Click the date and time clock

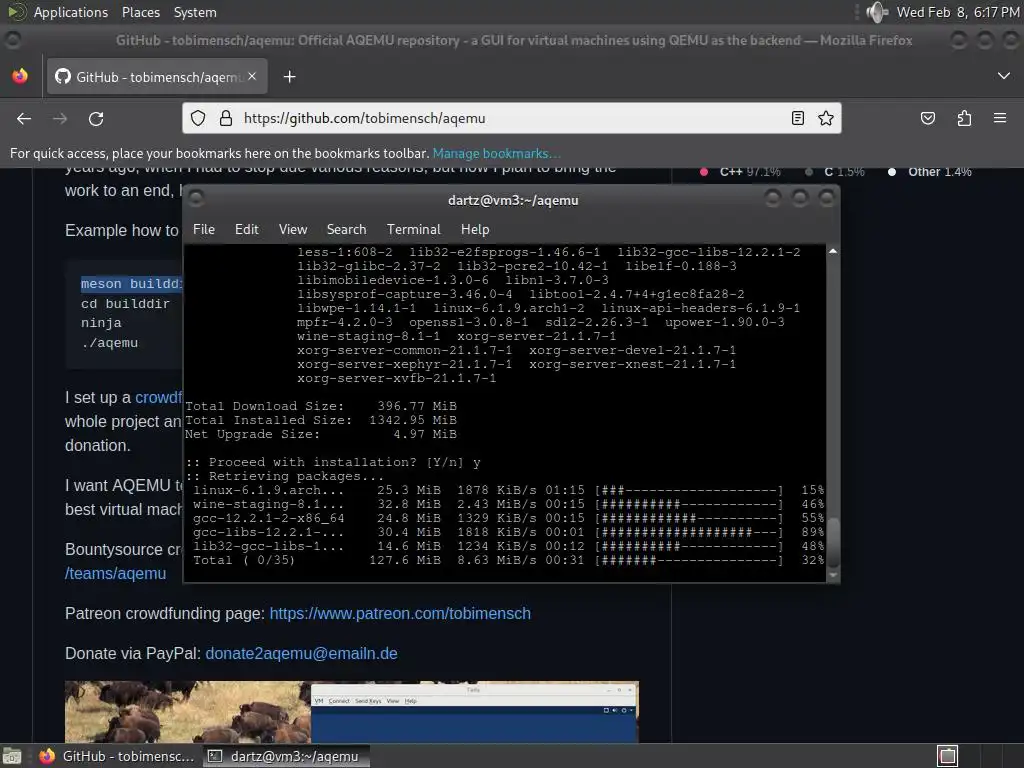coord(957,12)
